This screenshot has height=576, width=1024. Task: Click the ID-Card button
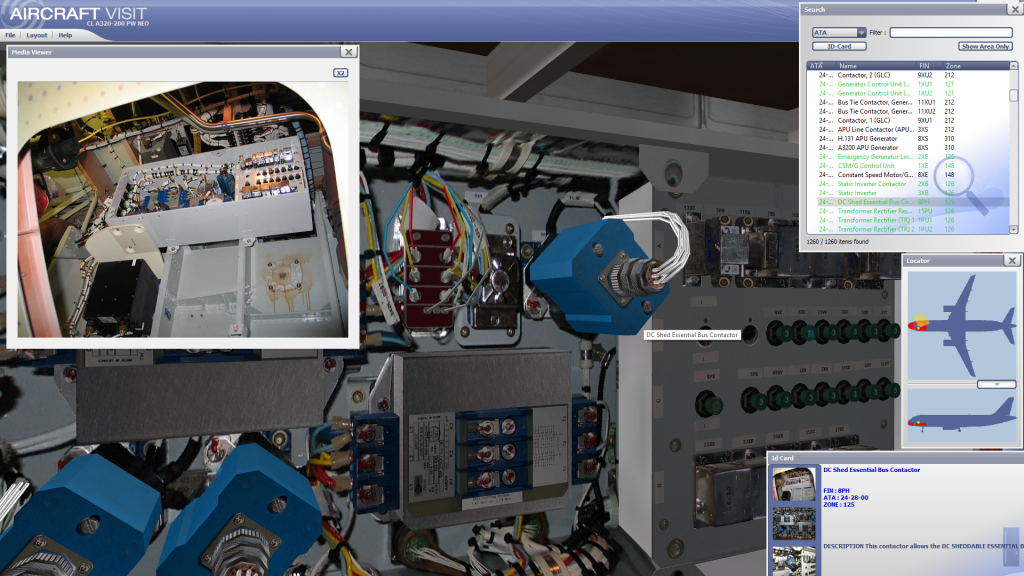click(x=839, y=46)
